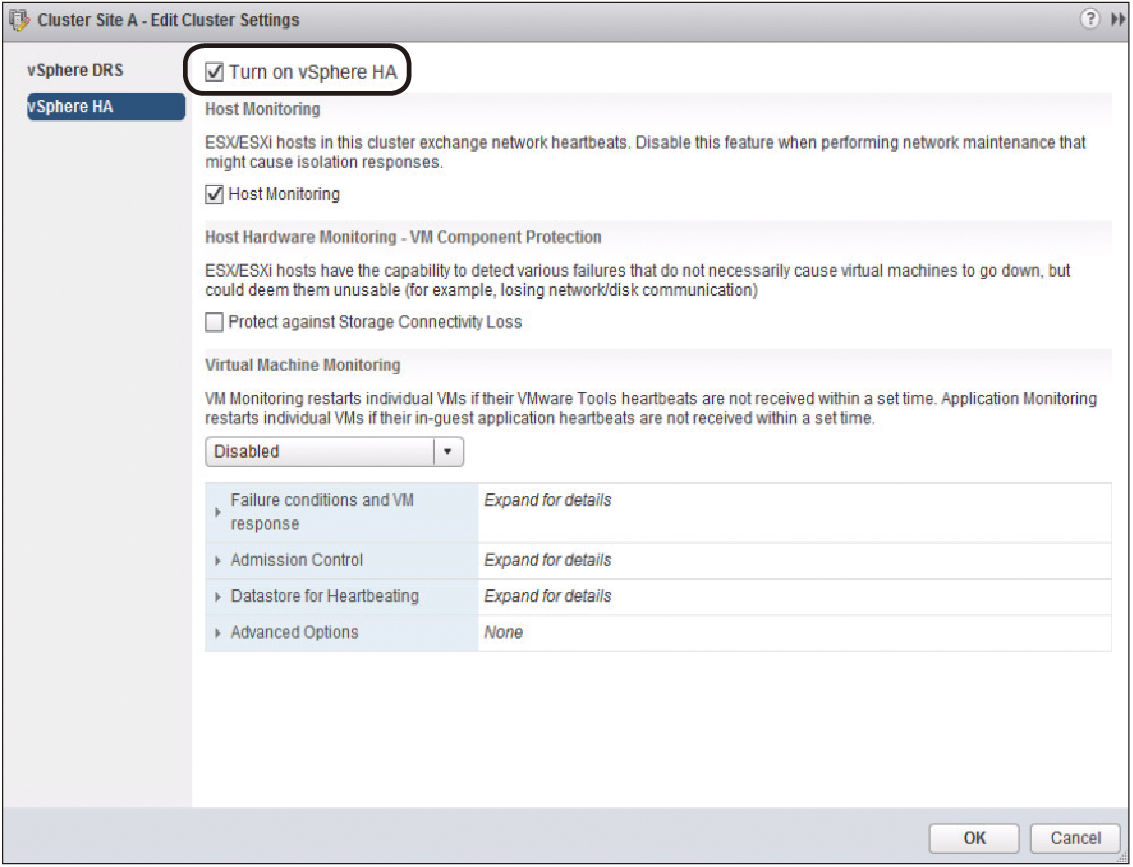This screenshot has height=867, width=1133.
Task: Click the OK button
Action: click(974, 838)
